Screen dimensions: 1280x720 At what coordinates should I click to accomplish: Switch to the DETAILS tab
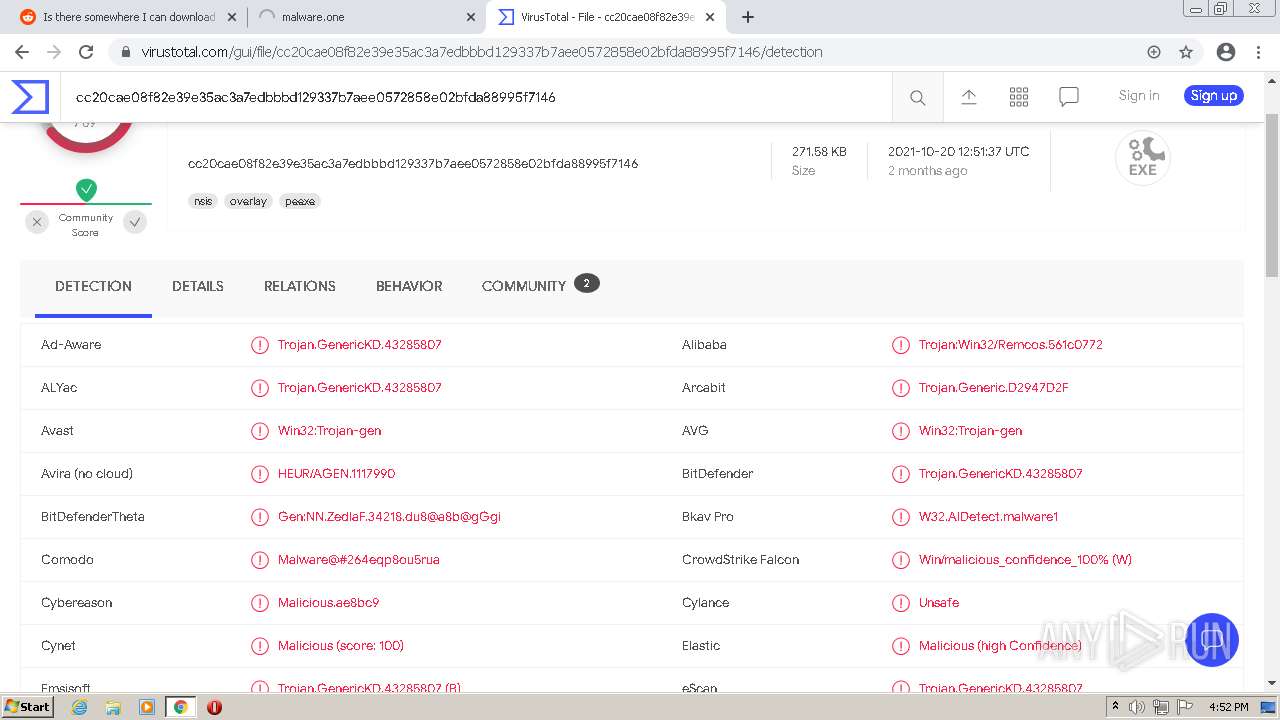click(x=198, y=286)
